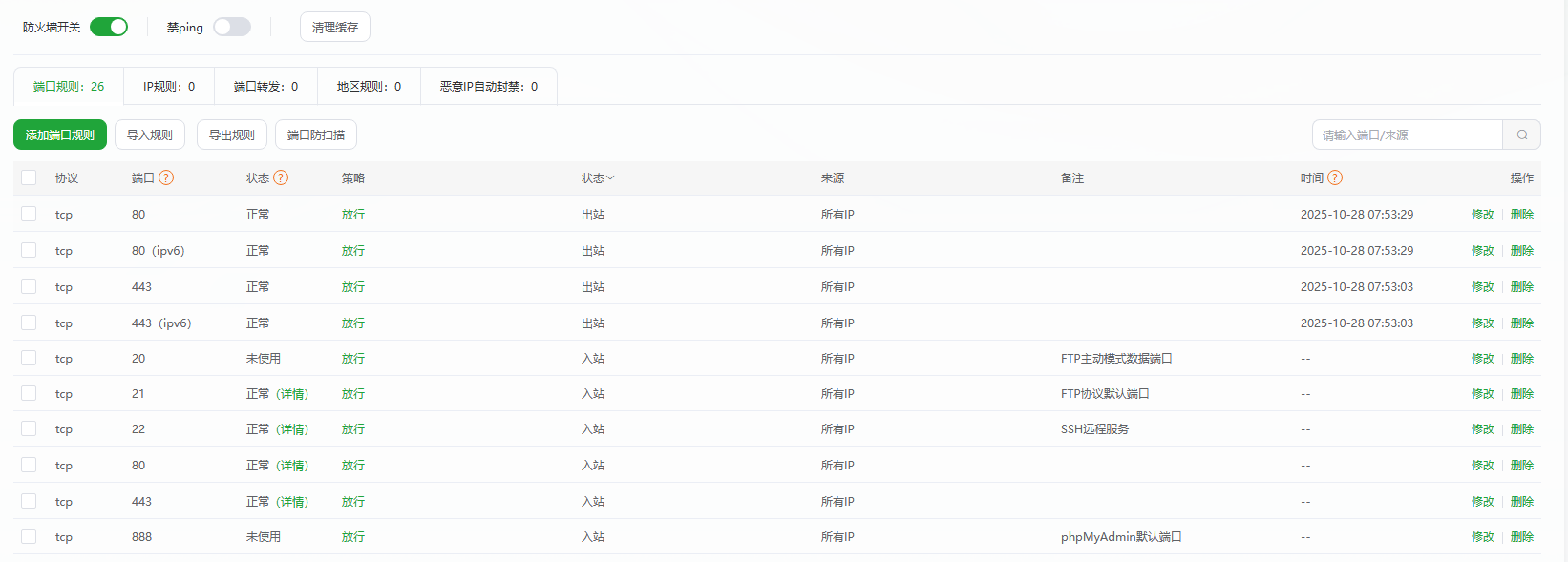Click 删除 for the port 22 row
Image resolution: width=1568 pixels, height=562 pixels.
click(1522, 429)
